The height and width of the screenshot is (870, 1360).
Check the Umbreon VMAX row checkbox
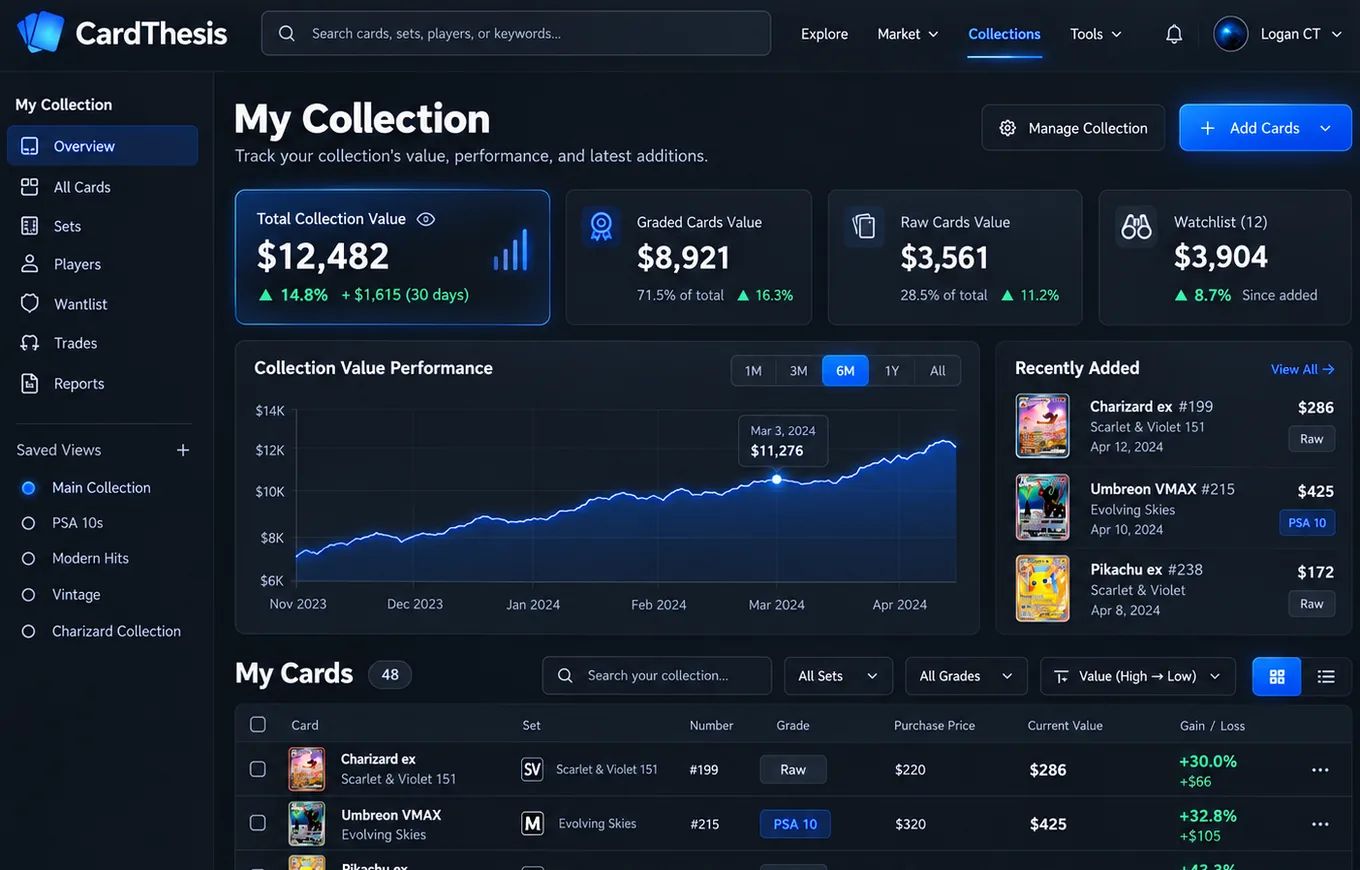coord(258,823)
